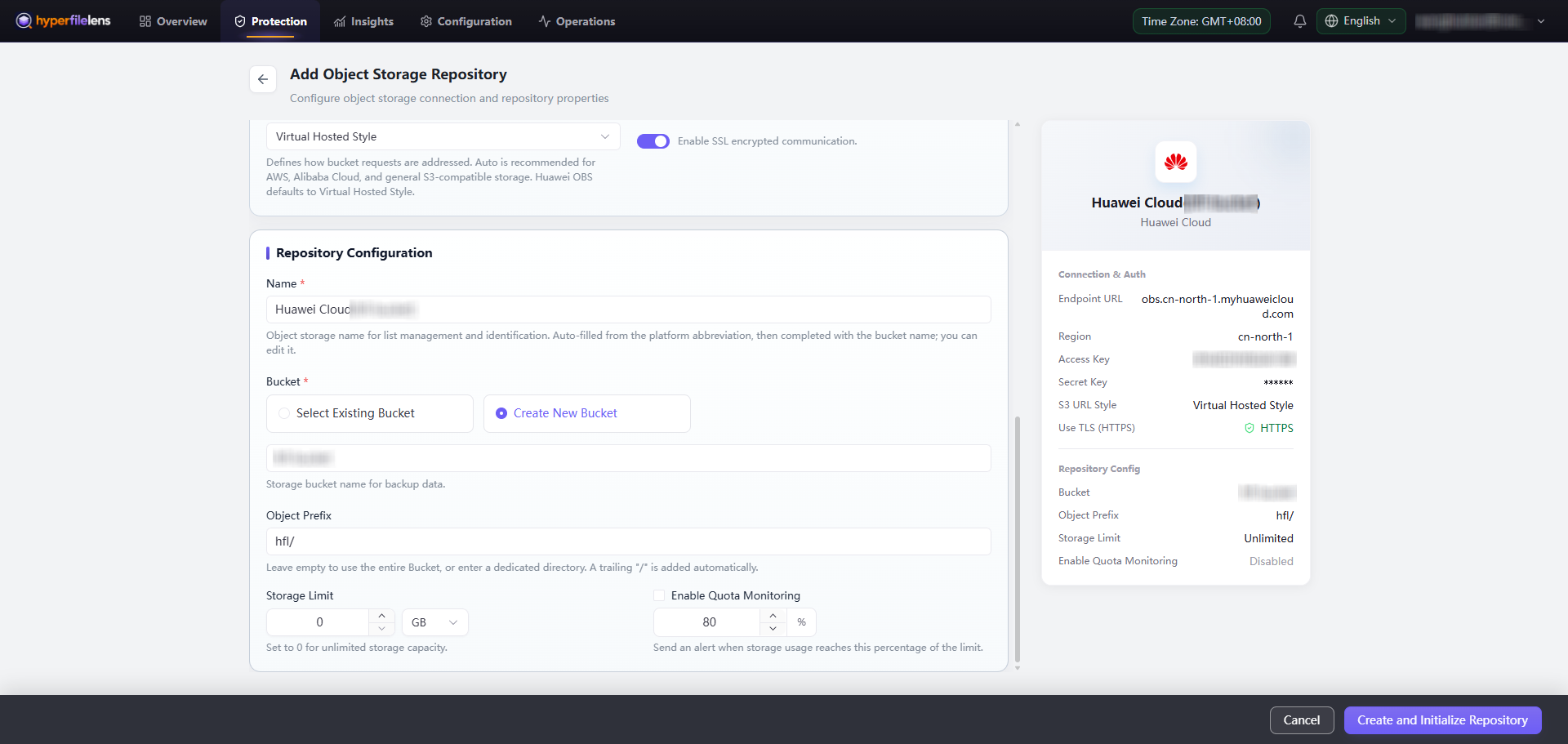Image resolution: width=1568 pixels, height=744 pixels.
Task: Go back using the arrow button
Action: click(263, 79)
